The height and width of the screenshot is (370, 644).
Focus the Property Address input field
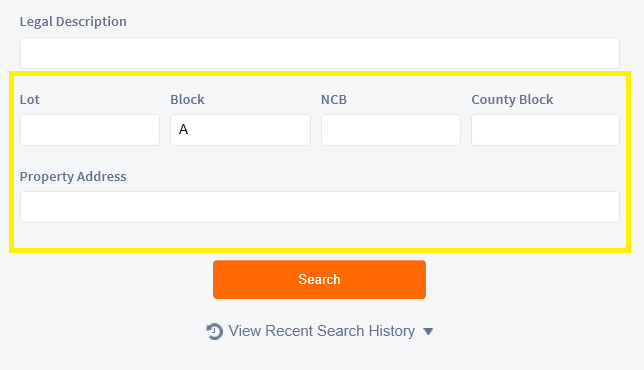pos(320,207)
